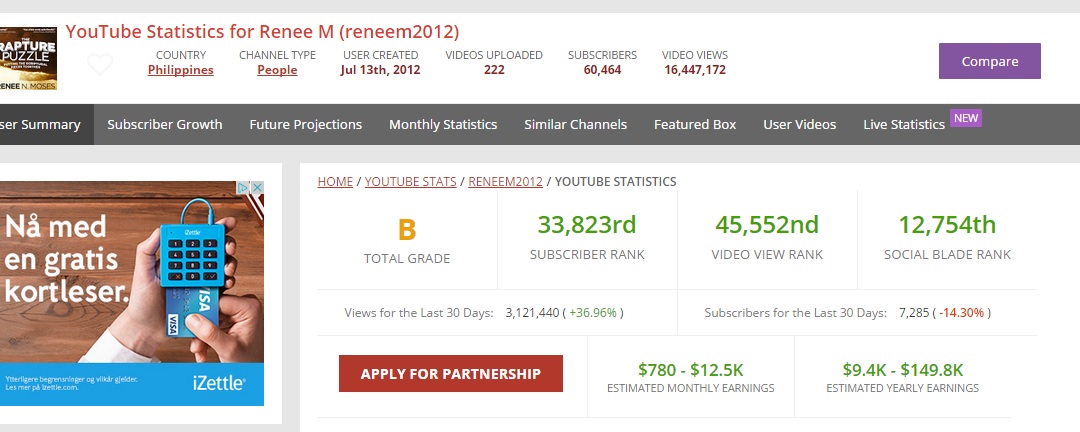Open the Live Statistics tab
Image resolution: width=1080 pixels, height=432 pixels.
click(904, 125)
